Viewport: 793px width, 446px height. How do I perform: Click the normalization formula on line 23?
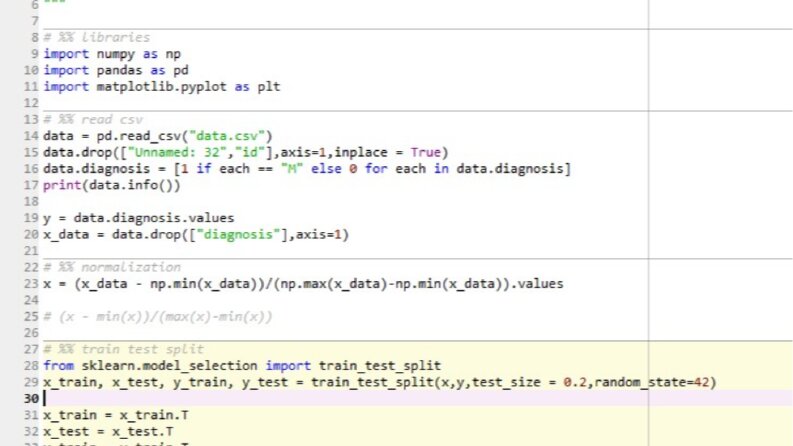click(x=303, y=284)
